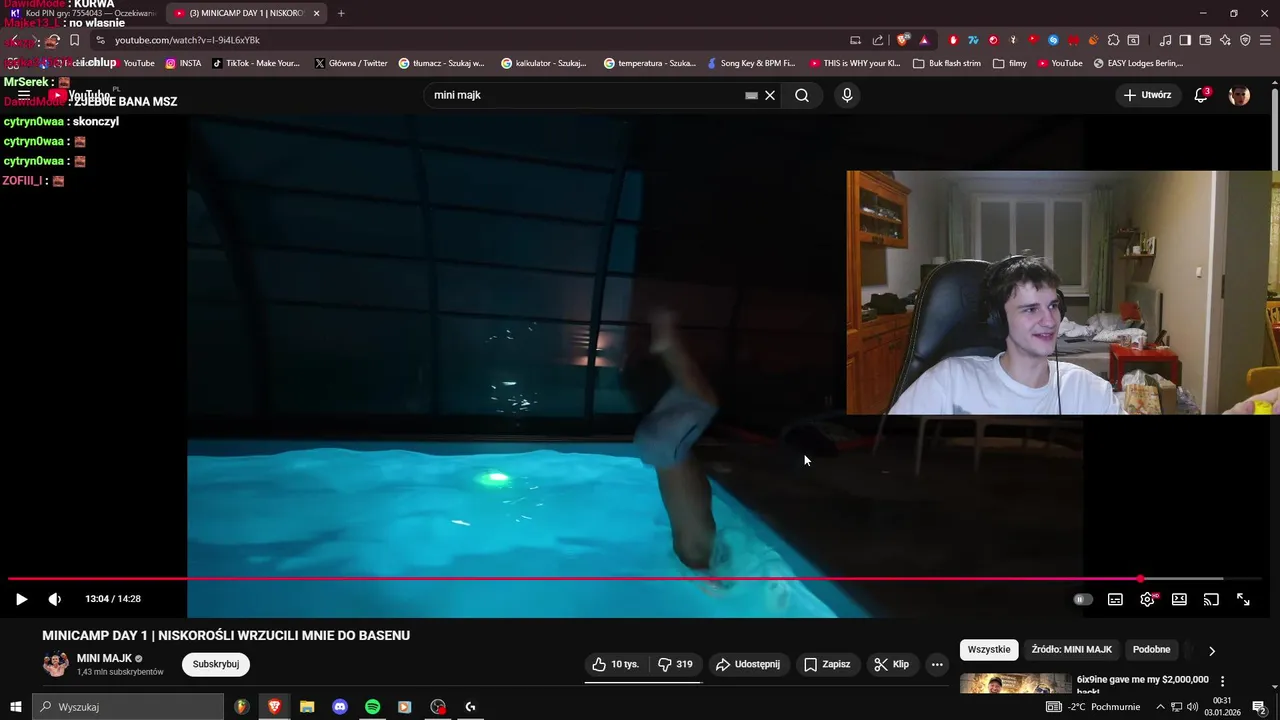This screenshot has width=1280, height=720.
Task: Open the Windows Start menu
Action: coord(16,707)
